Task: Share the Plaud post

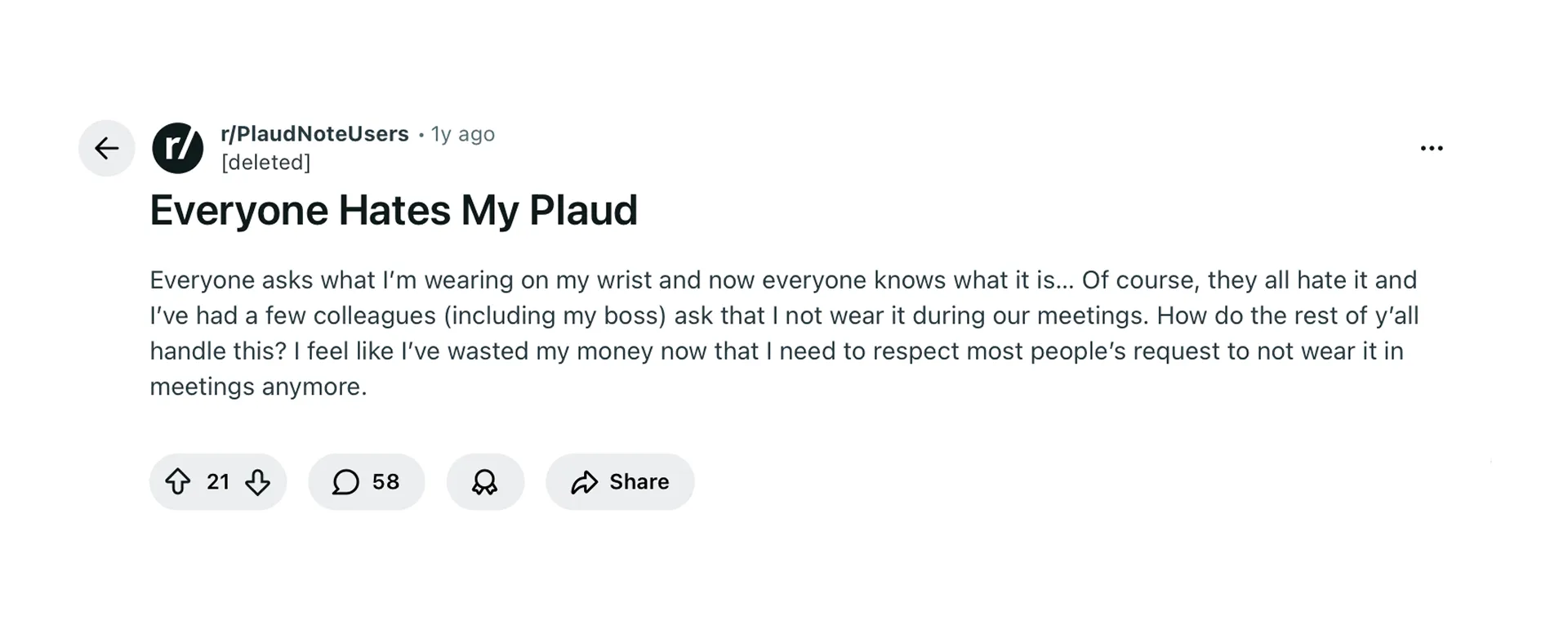Action: click(x=620, y=482)
